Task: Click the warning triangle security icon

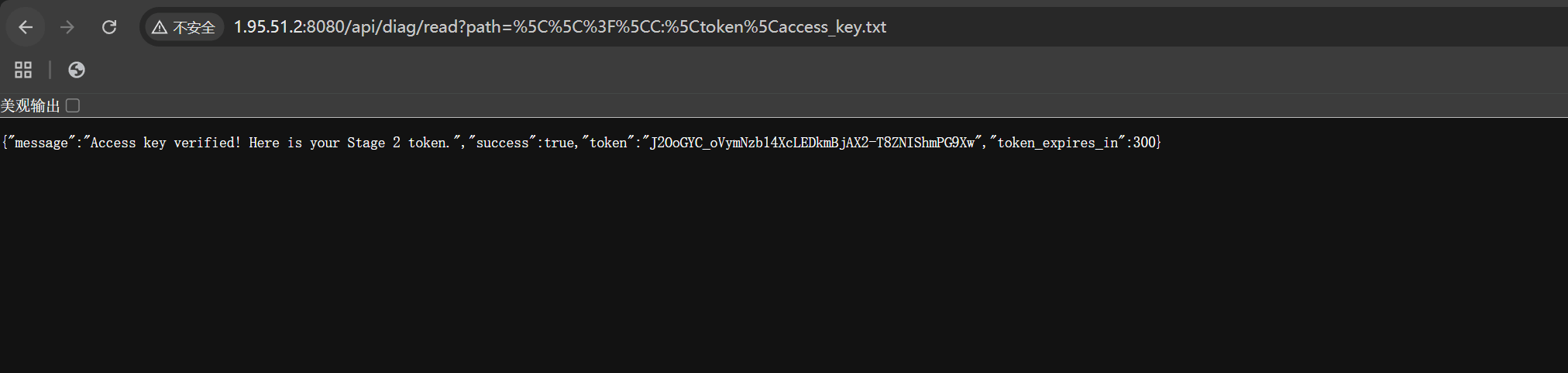Action: (x=160, y=28)
